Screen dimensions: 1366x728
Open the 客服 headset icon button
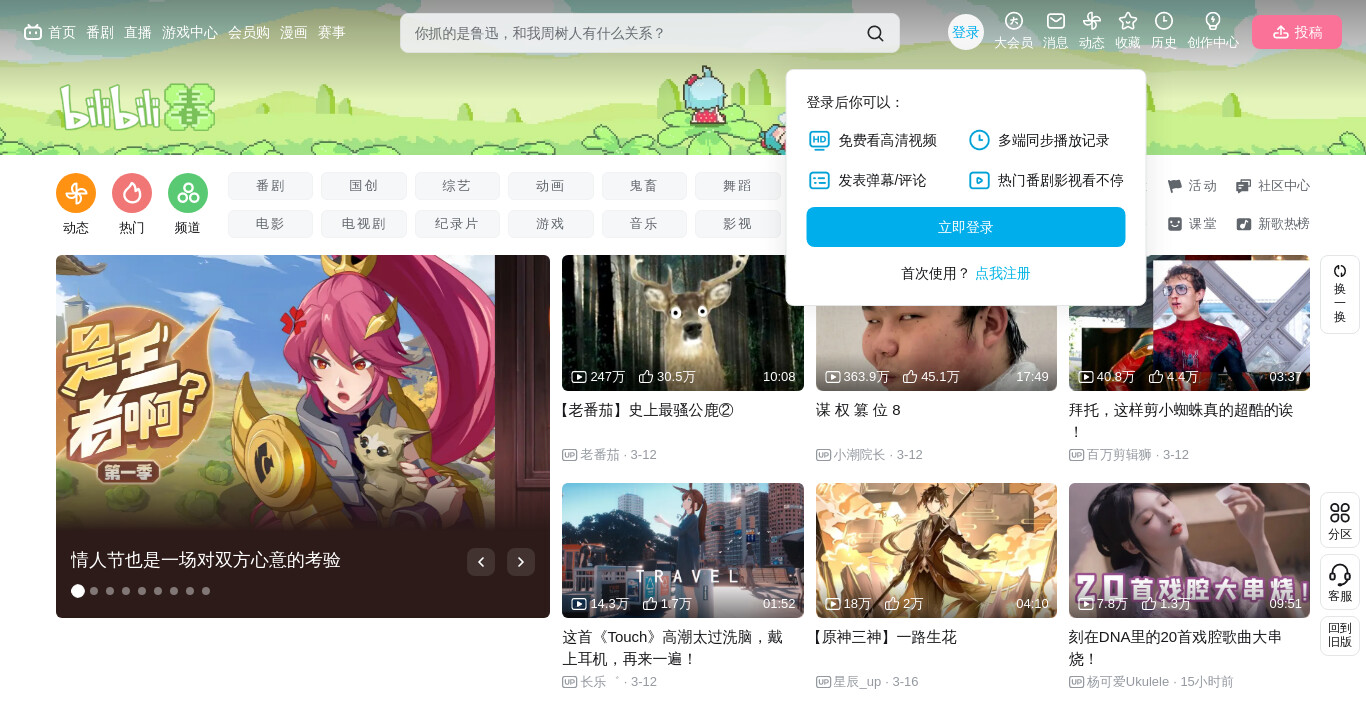(x=1340, y=582)
